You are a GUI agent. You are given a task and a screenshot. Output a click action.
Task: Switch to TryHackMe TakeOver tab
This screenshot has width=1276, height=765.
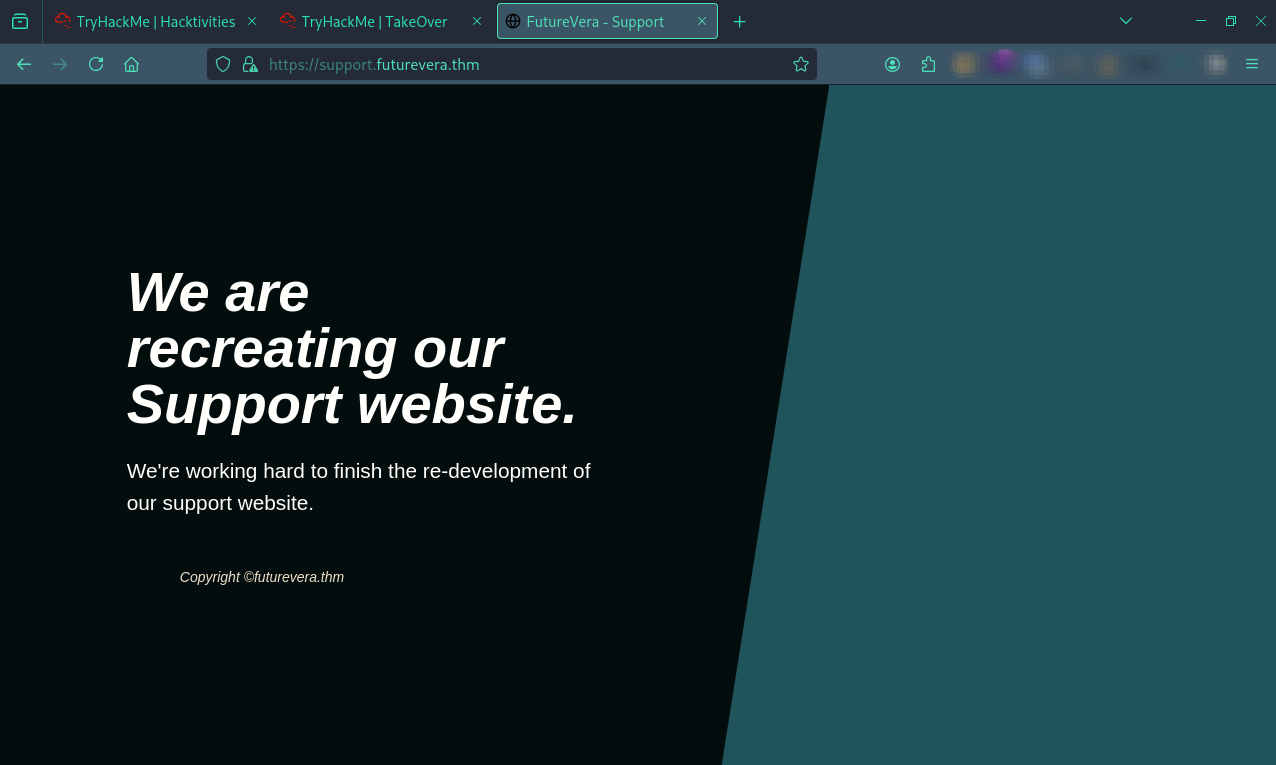pos(374,21)
